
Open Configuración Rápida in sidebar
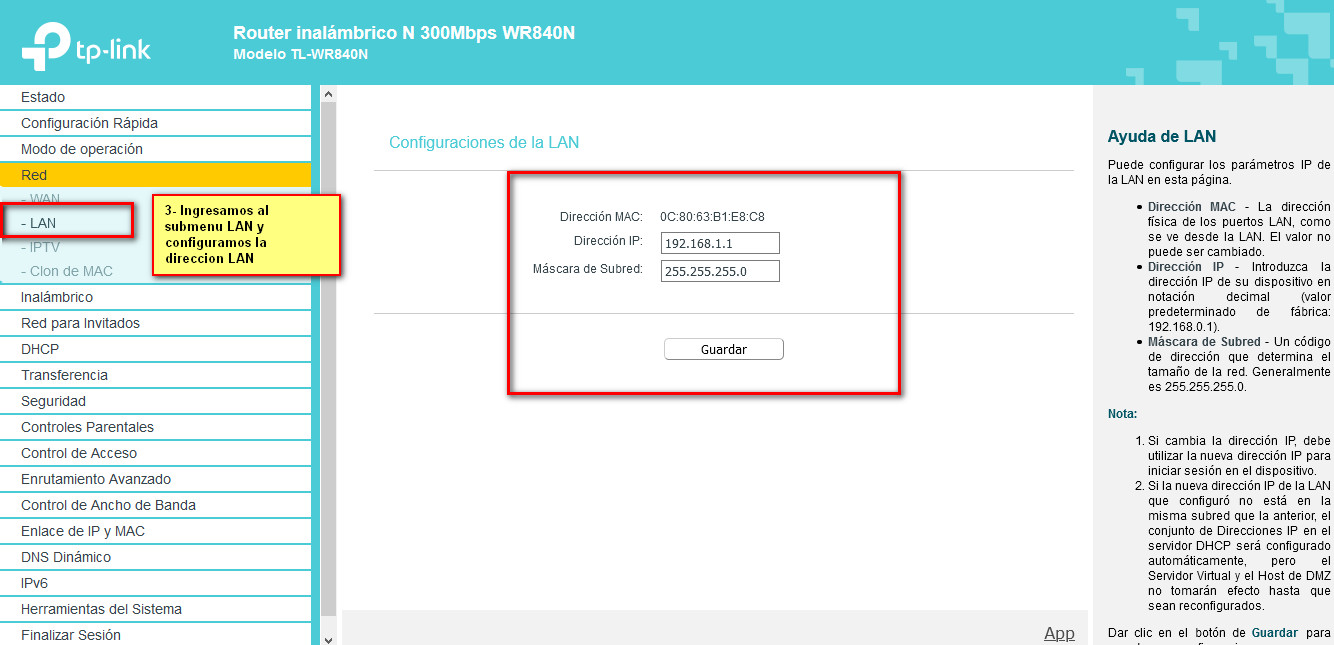(89, 123)
